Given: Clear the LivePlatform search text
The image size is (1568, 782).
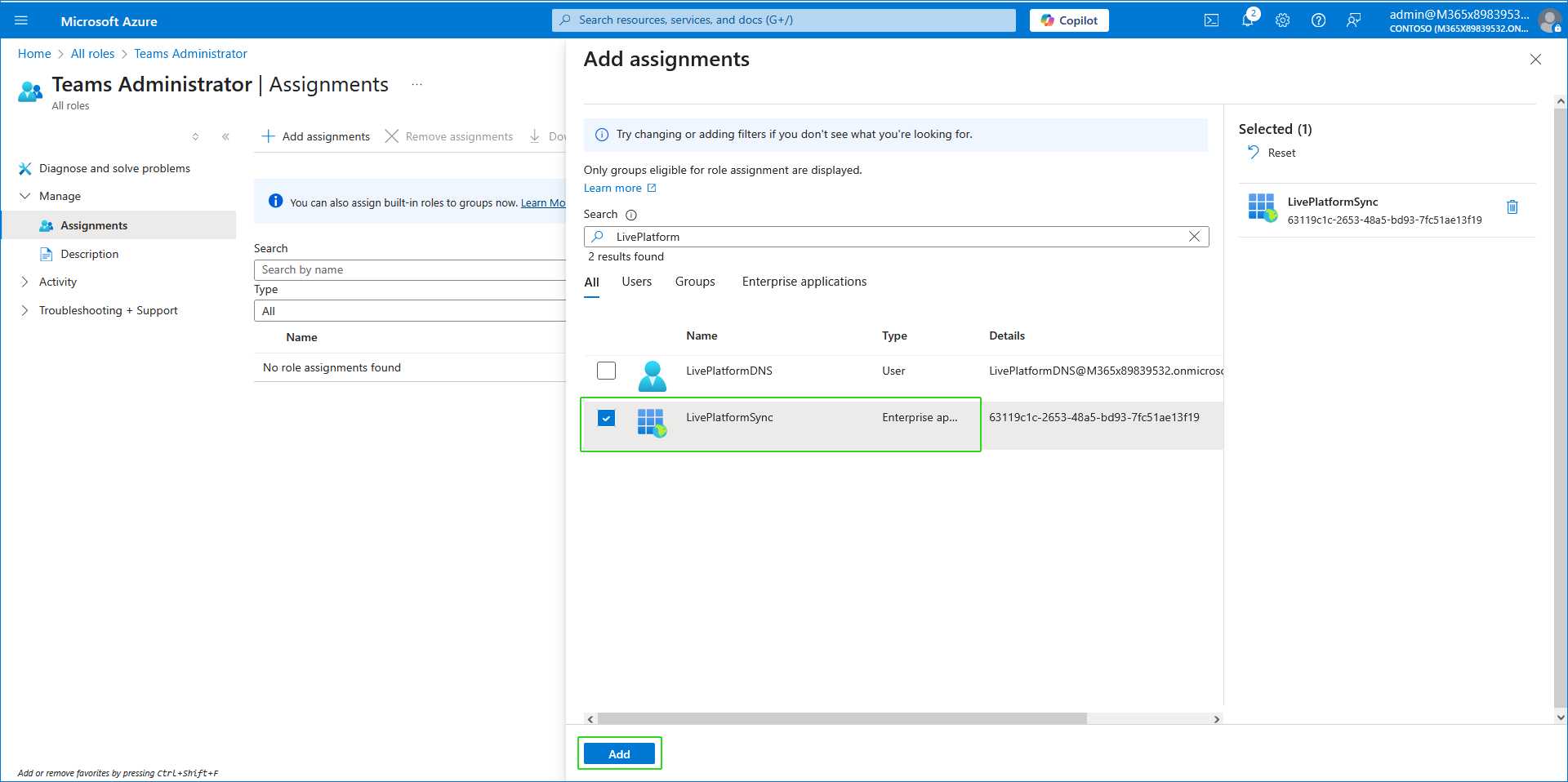Looking at the screenshot, I should (1194, 237).
